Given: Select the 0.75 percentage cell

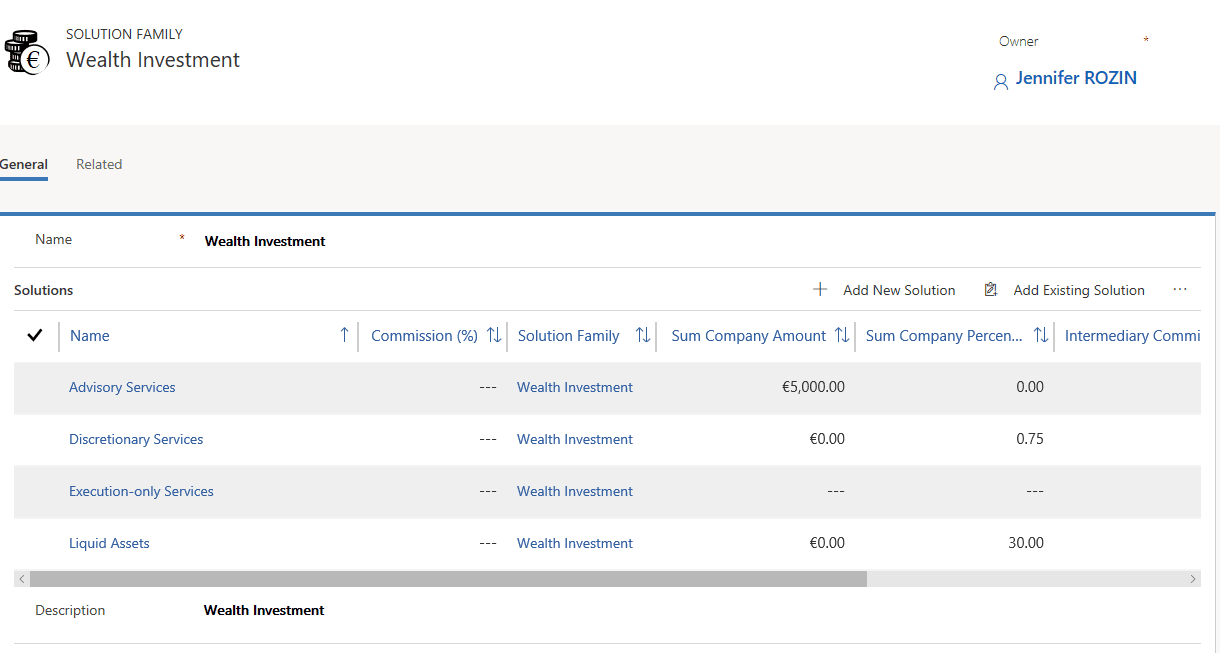Looking at the screenshot, I should coord(1029,439).
